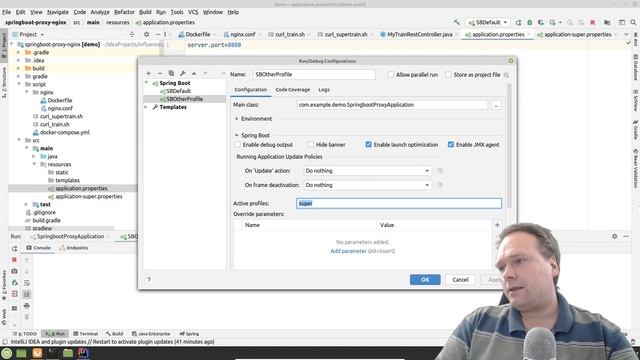Viewport: 640px width, 360px height.
Task: Open MyTrainRestController.java editor tab
Action: 420,34
